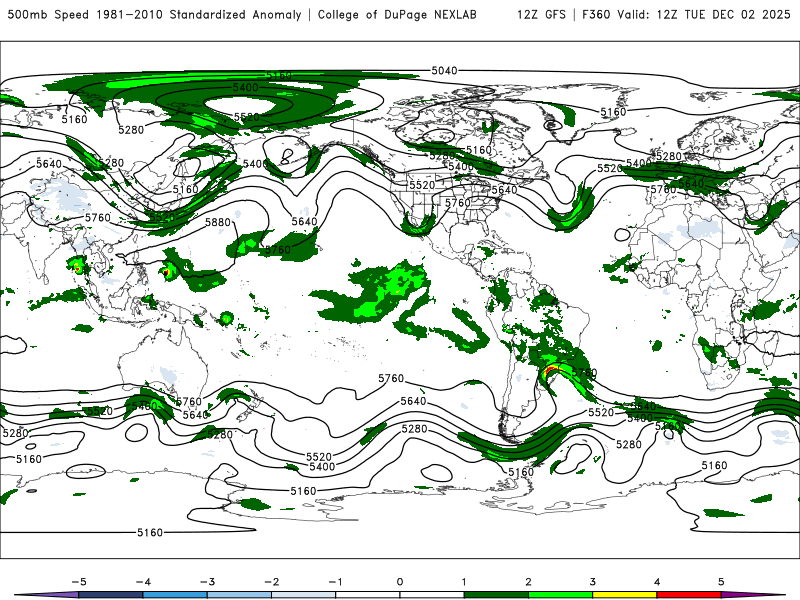This screenshot has width=800, height=600.
Task: Click the palest blue -2 to -1 colorbar segment
Action: [304, 595]
